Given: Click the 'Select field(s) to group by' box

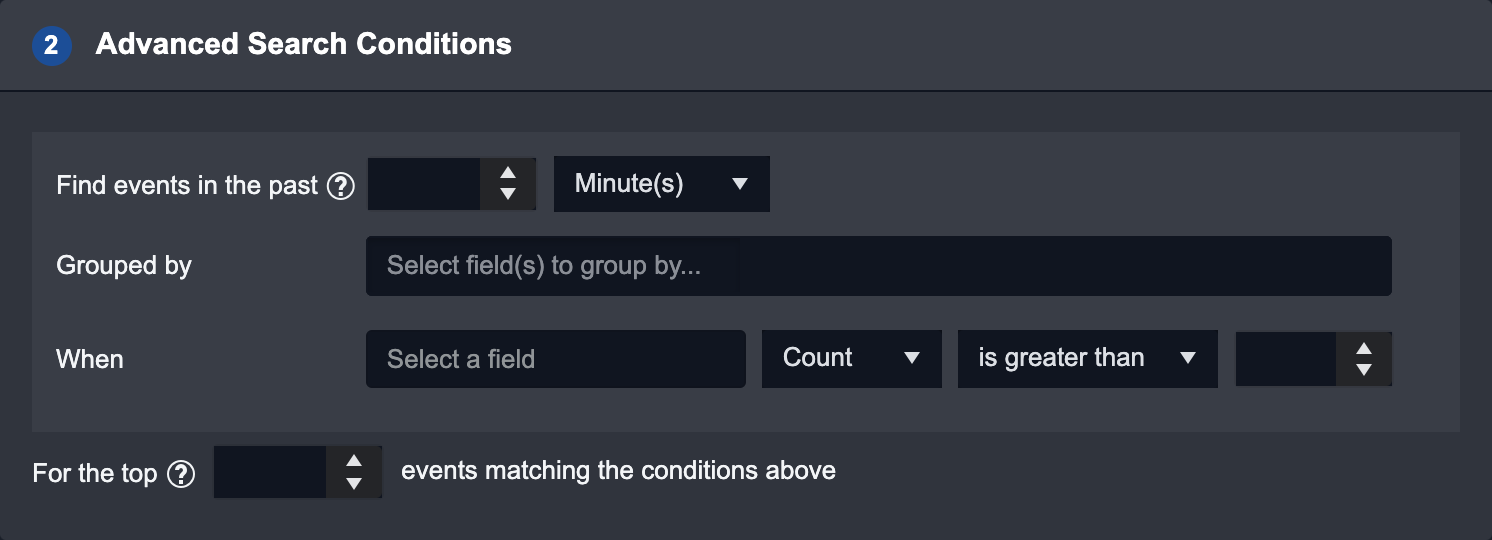Looking at the screenshot, I should [x=878, y=266].
